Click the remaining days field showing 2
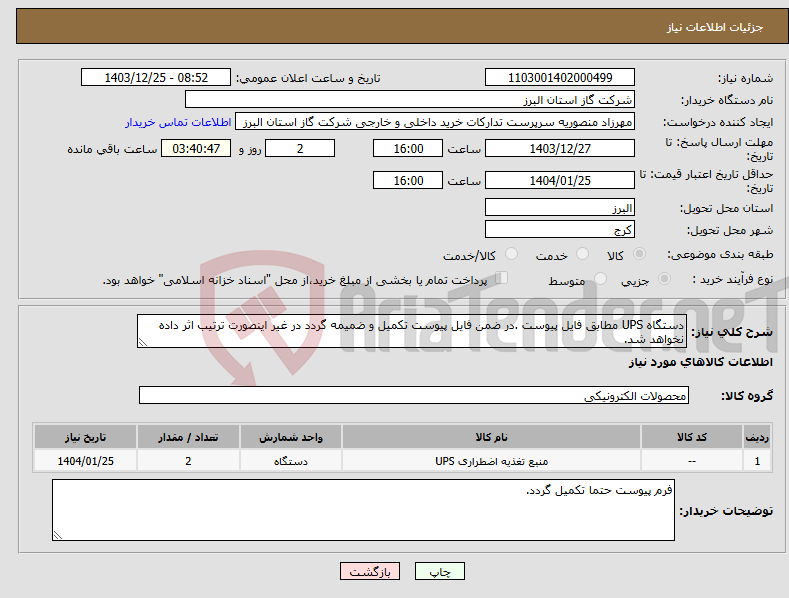Screen dimensions: 789x598 [x=300, y=148]
